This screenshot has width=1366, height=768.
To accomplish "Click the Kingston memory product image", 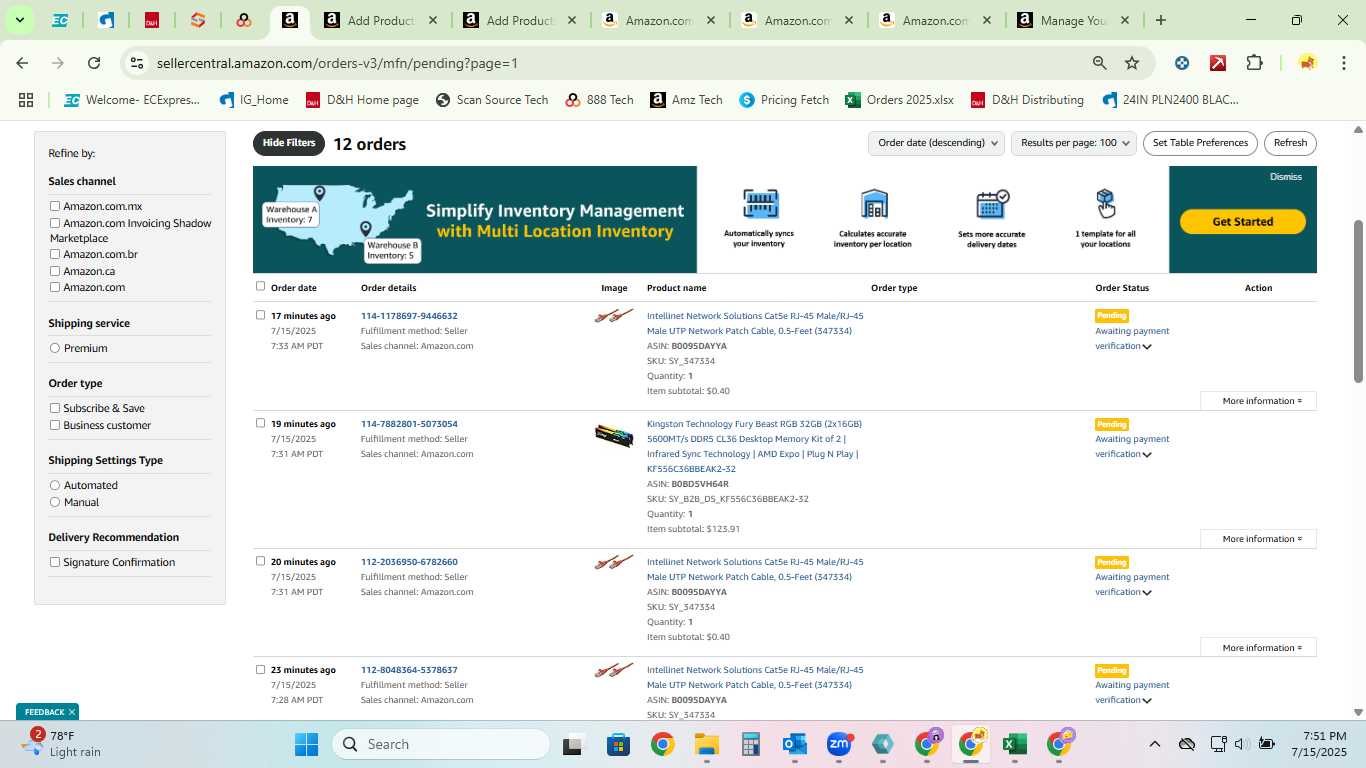I will click(x=614, y=435).
